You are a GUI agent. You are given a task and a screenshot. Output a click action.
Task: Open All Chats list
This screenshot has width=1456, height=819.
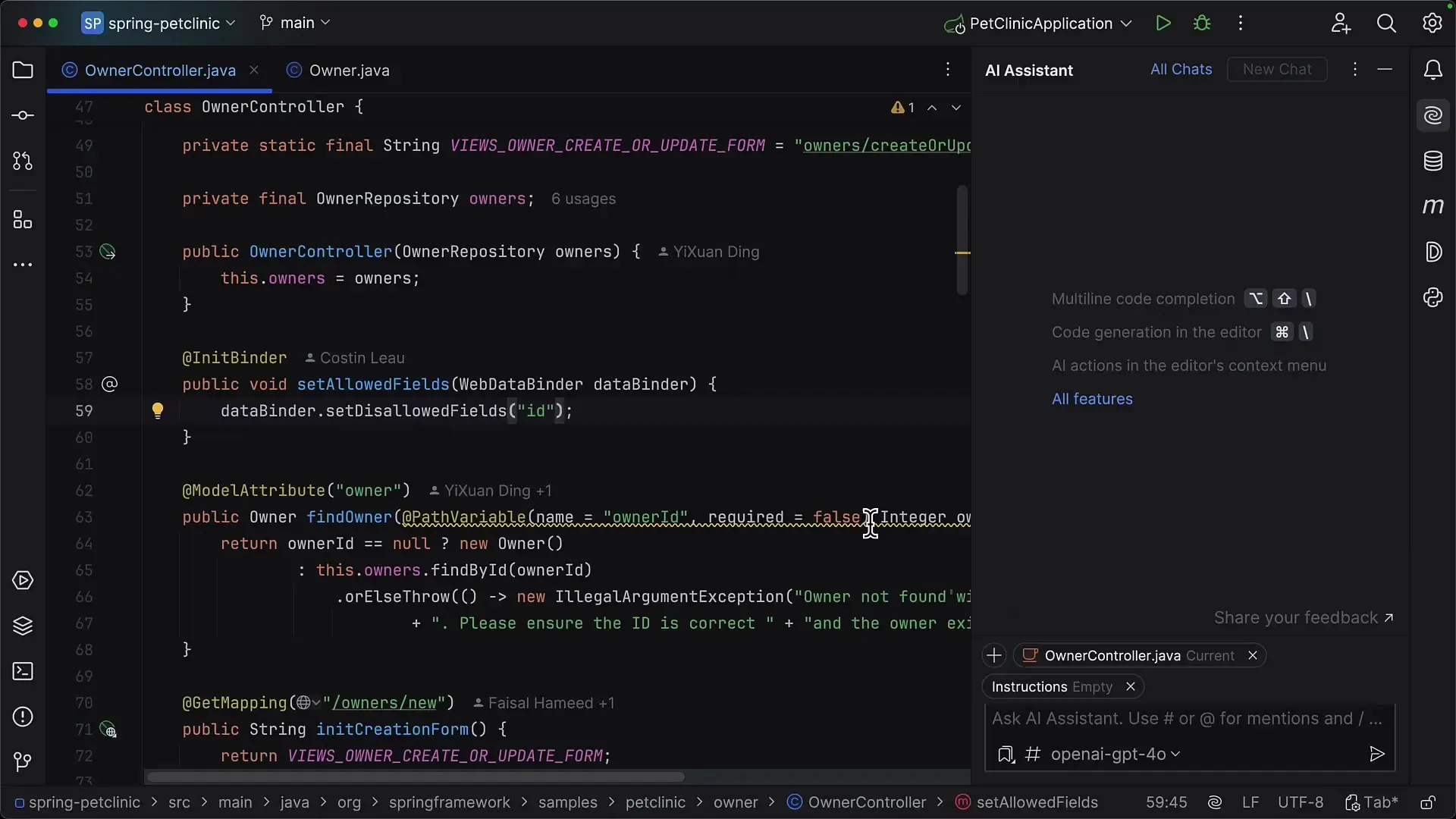[1181, 69]
